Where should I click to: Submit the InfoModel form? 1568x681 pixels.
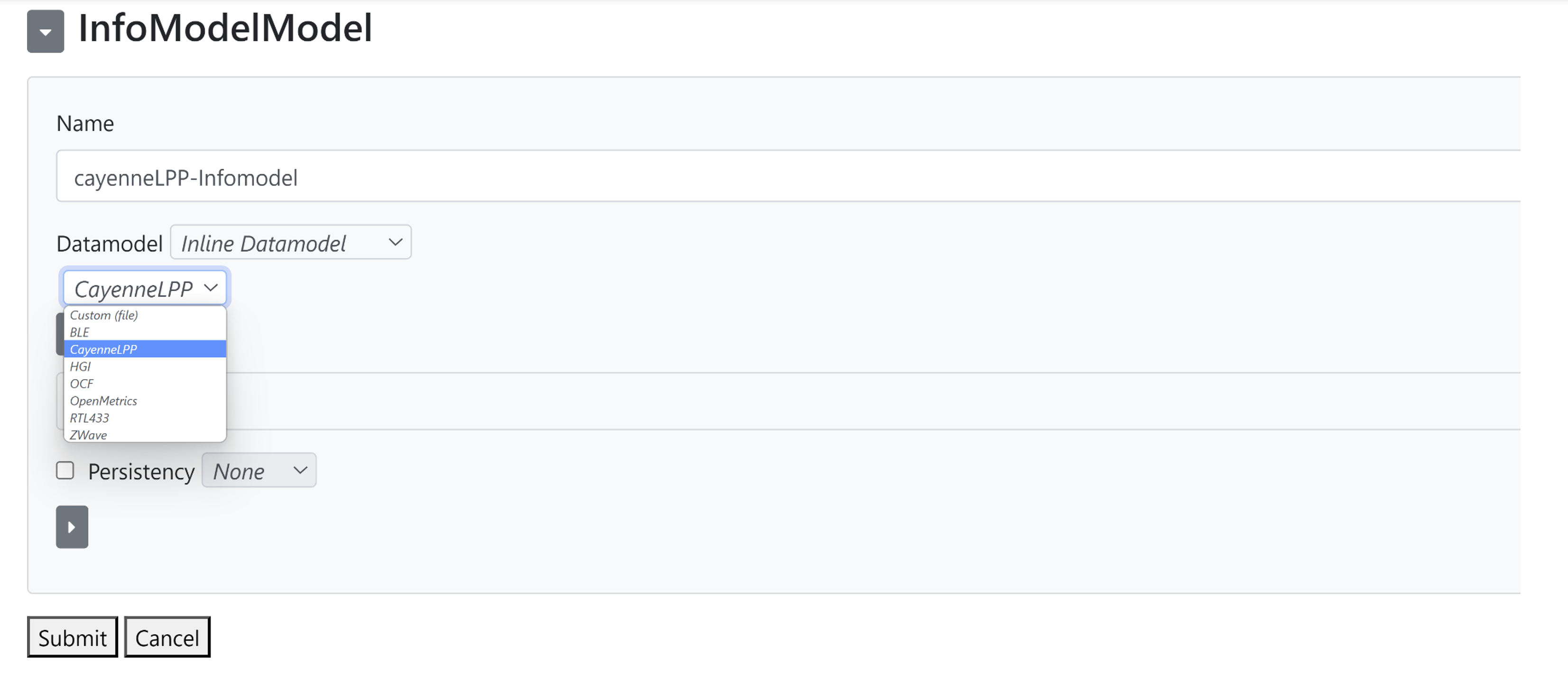72,637
